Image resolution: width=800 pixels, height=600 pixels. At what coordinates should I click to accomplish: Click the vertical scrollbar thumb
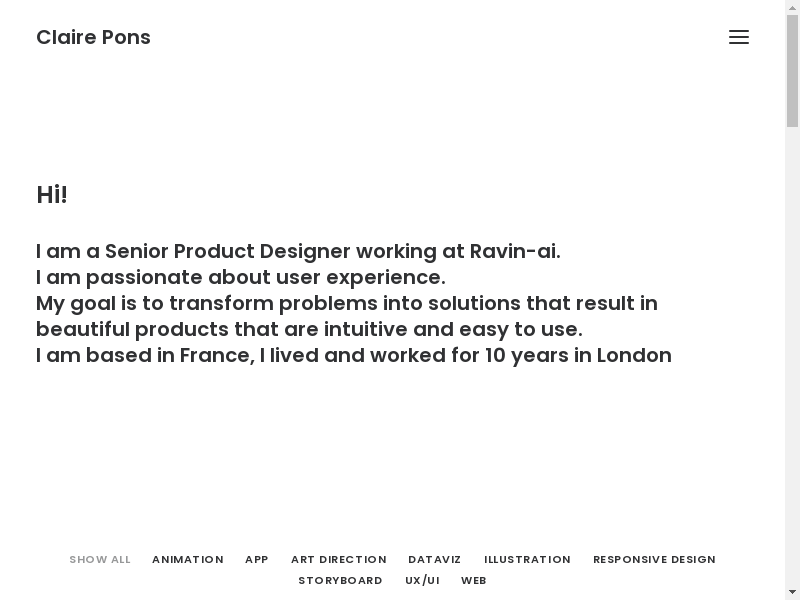click(x=792, y=70)
